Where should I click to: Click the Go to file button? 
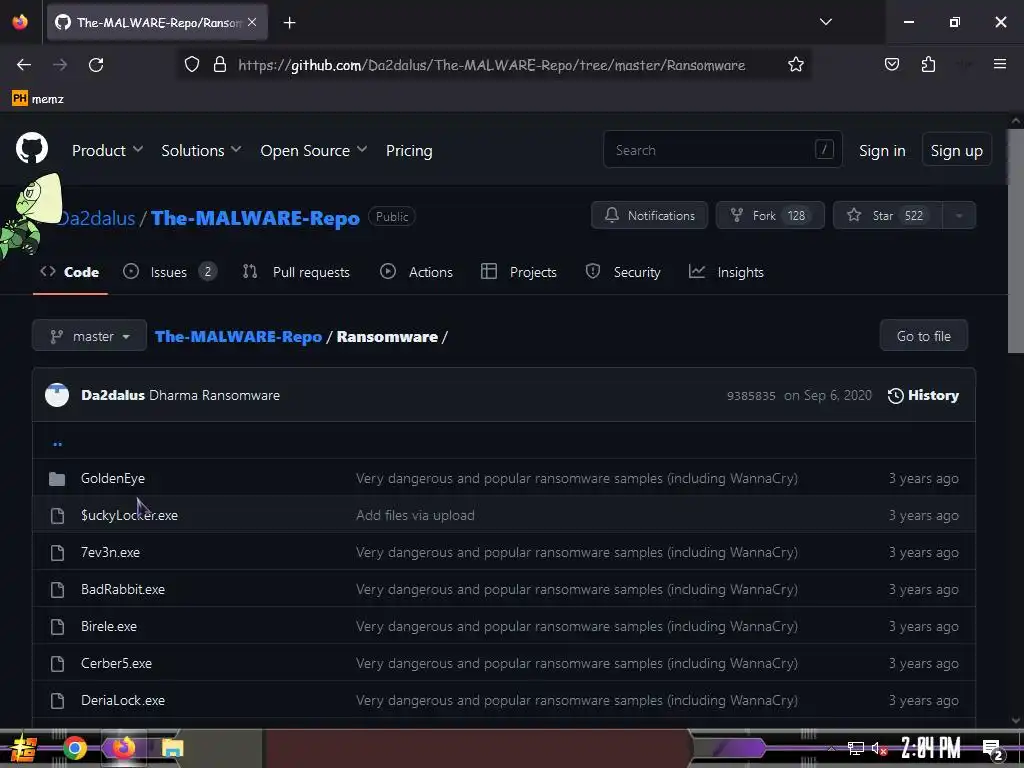pos(923,336)
